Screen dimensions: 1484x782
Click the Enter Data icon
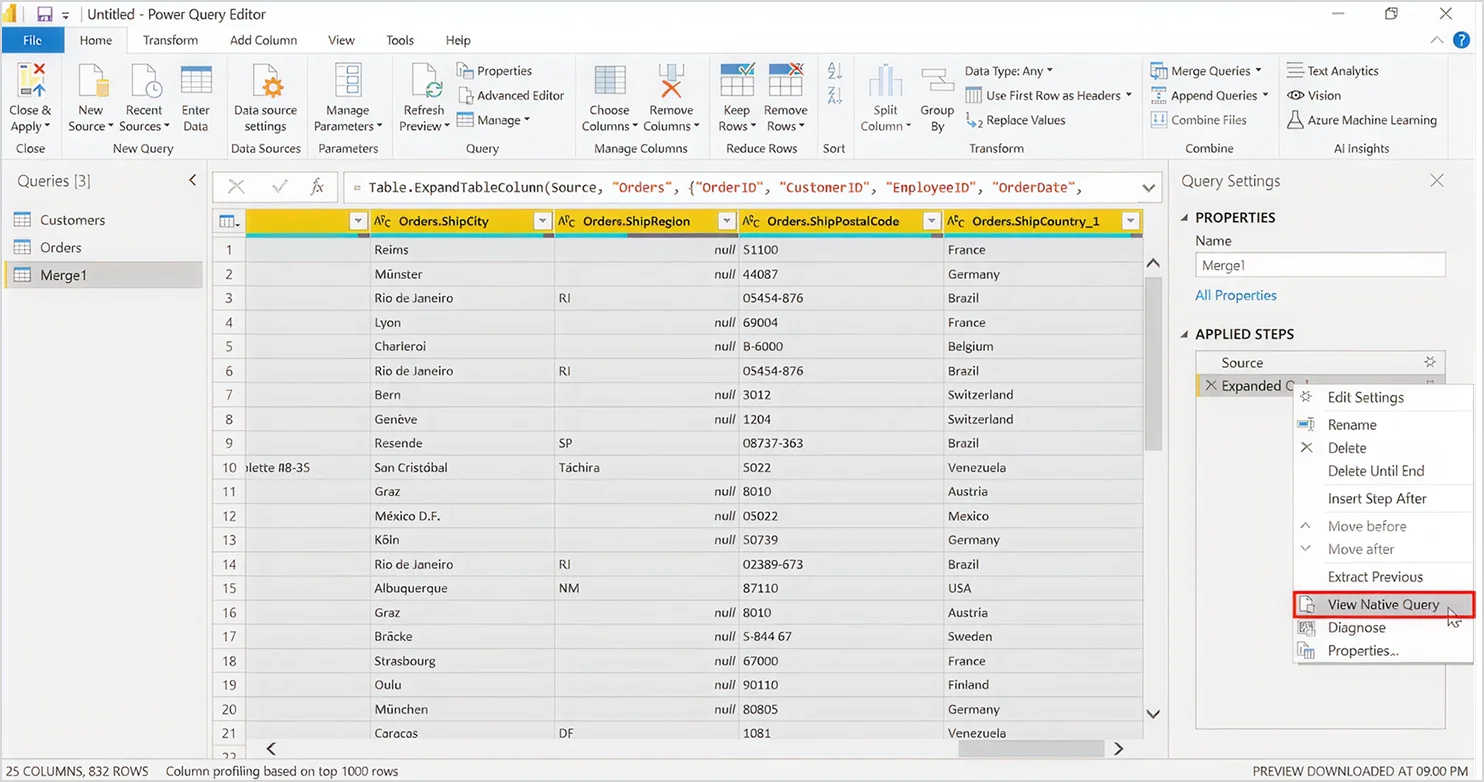tap(196, 80)
